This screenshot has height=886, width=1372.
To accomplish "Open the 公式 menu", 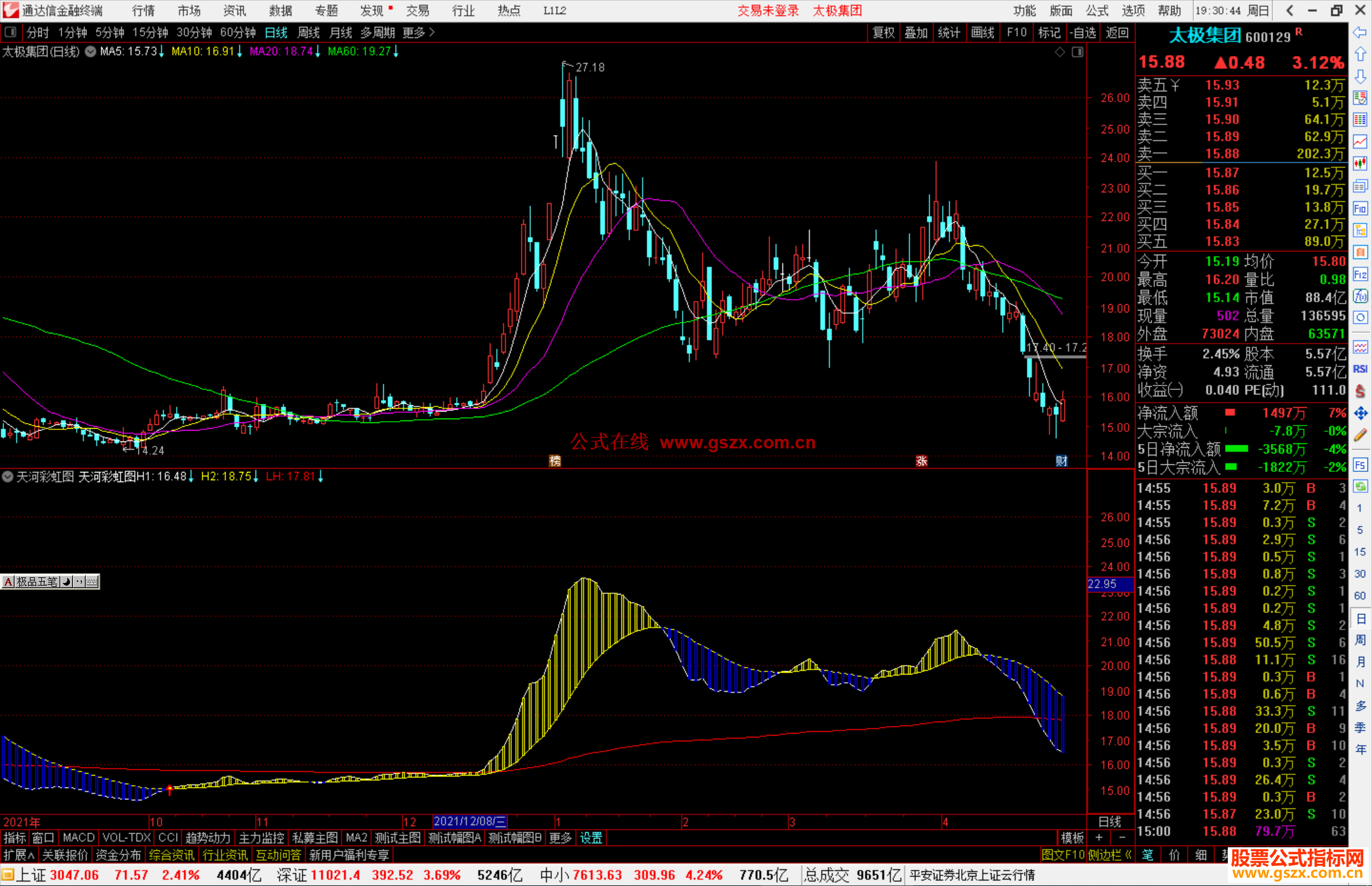I will (1097, 11).
